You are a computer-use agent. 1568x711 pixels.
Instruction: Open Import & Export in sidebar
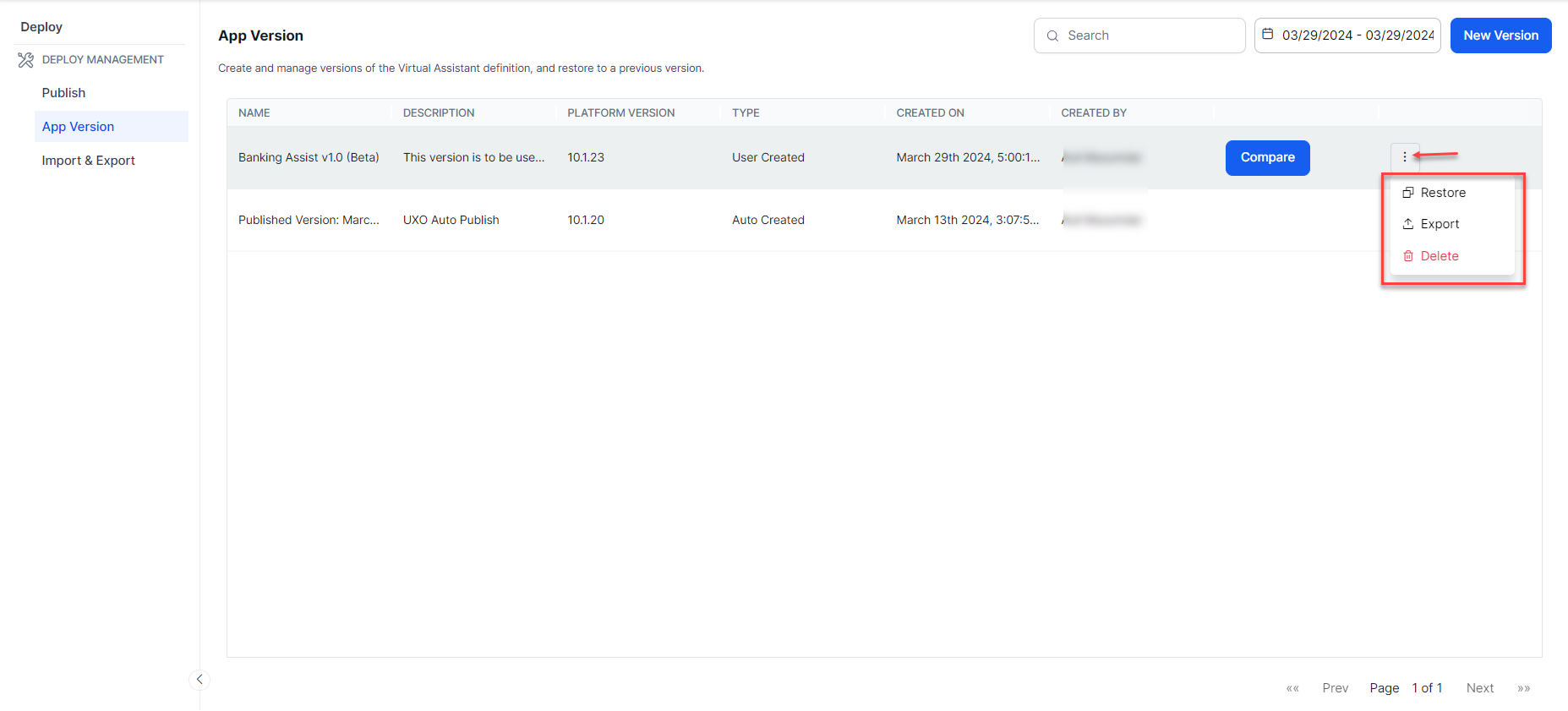[x=89, y=161]
